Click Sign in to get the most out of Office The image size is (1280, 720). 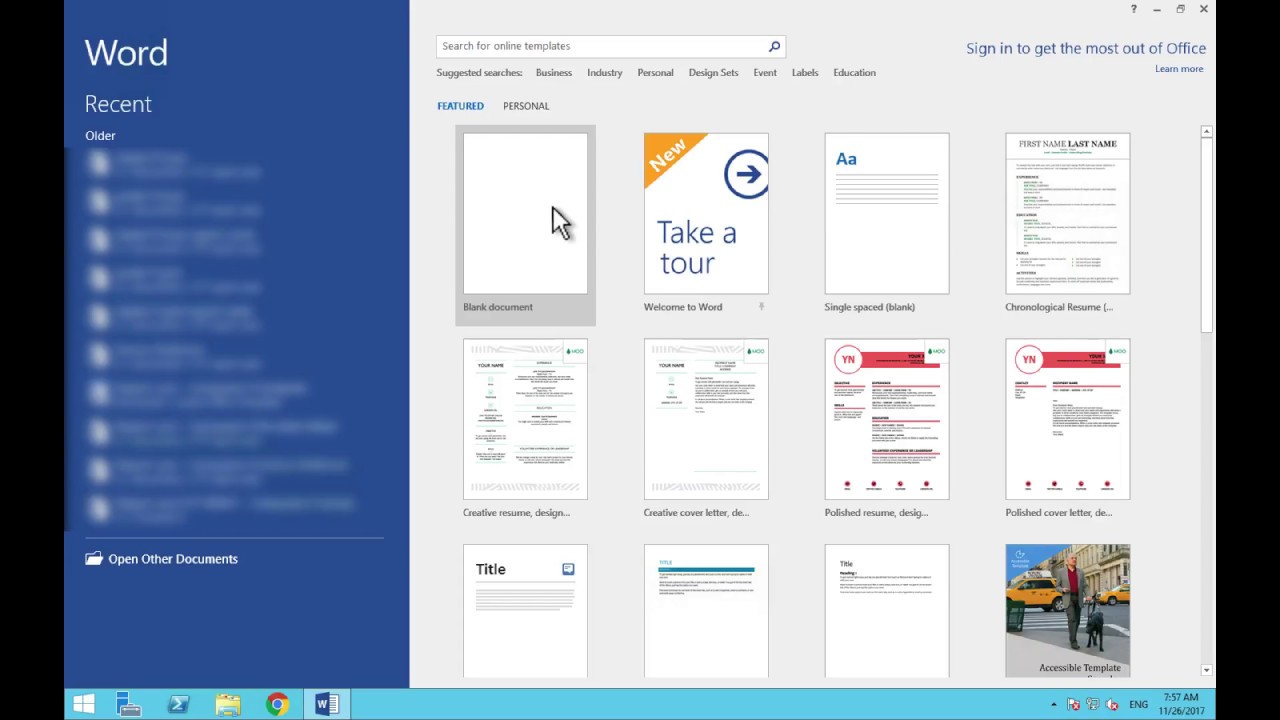click(x=1086, y=48)
